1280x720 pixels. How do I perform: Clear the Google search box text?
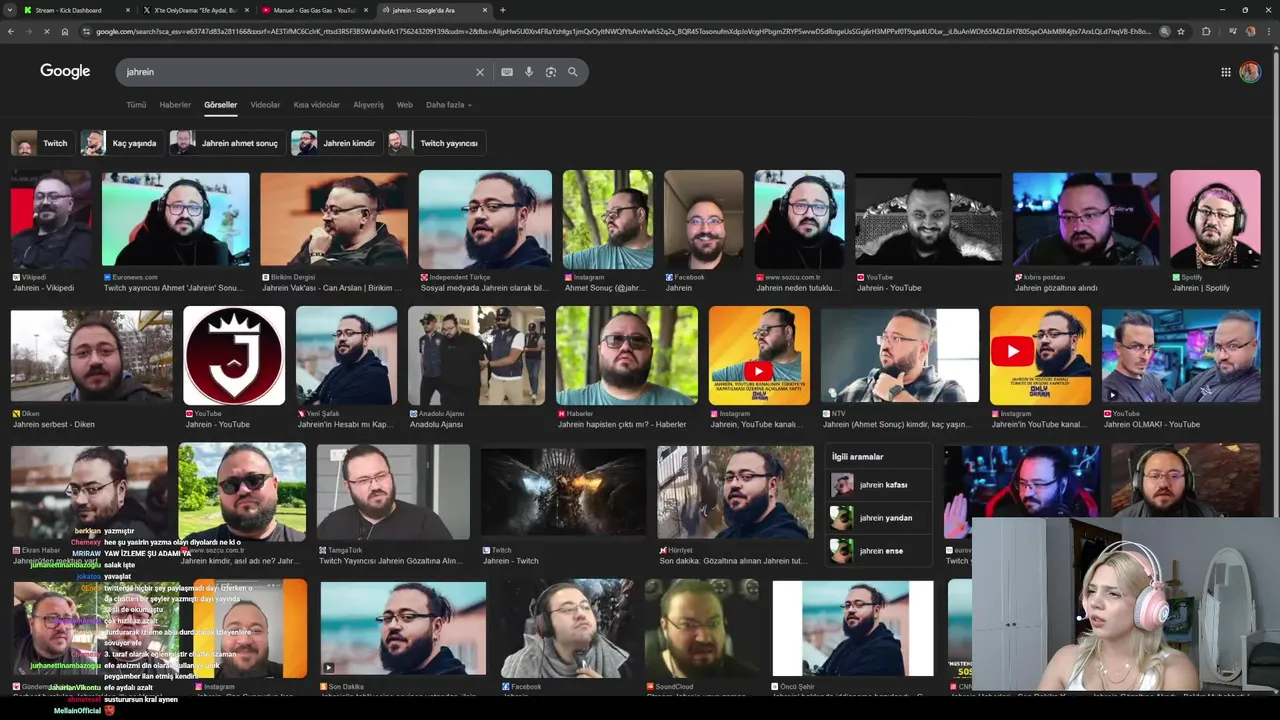coord(480,72)
